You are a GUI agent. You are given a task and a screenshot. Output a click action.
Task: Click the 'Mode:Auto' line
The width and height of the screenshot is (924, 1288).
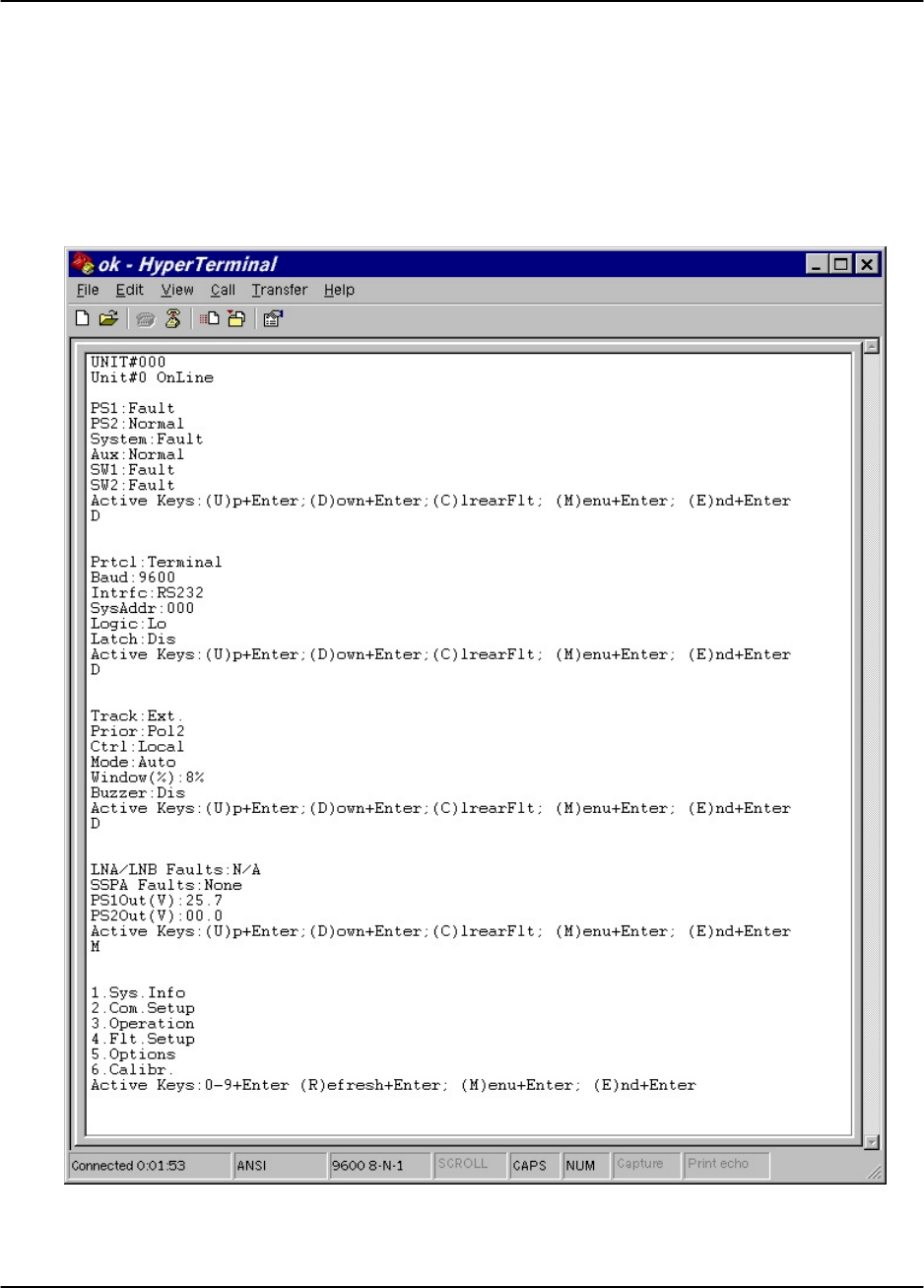click(x=133, y=762)
